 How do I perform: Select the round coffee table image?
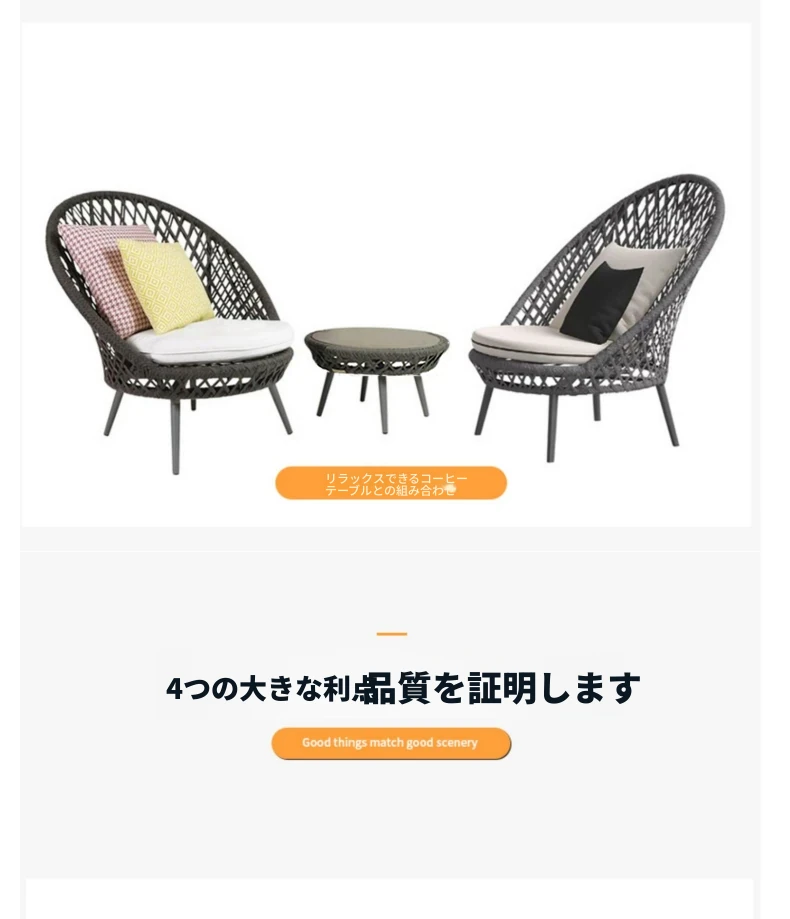point(376,379)
